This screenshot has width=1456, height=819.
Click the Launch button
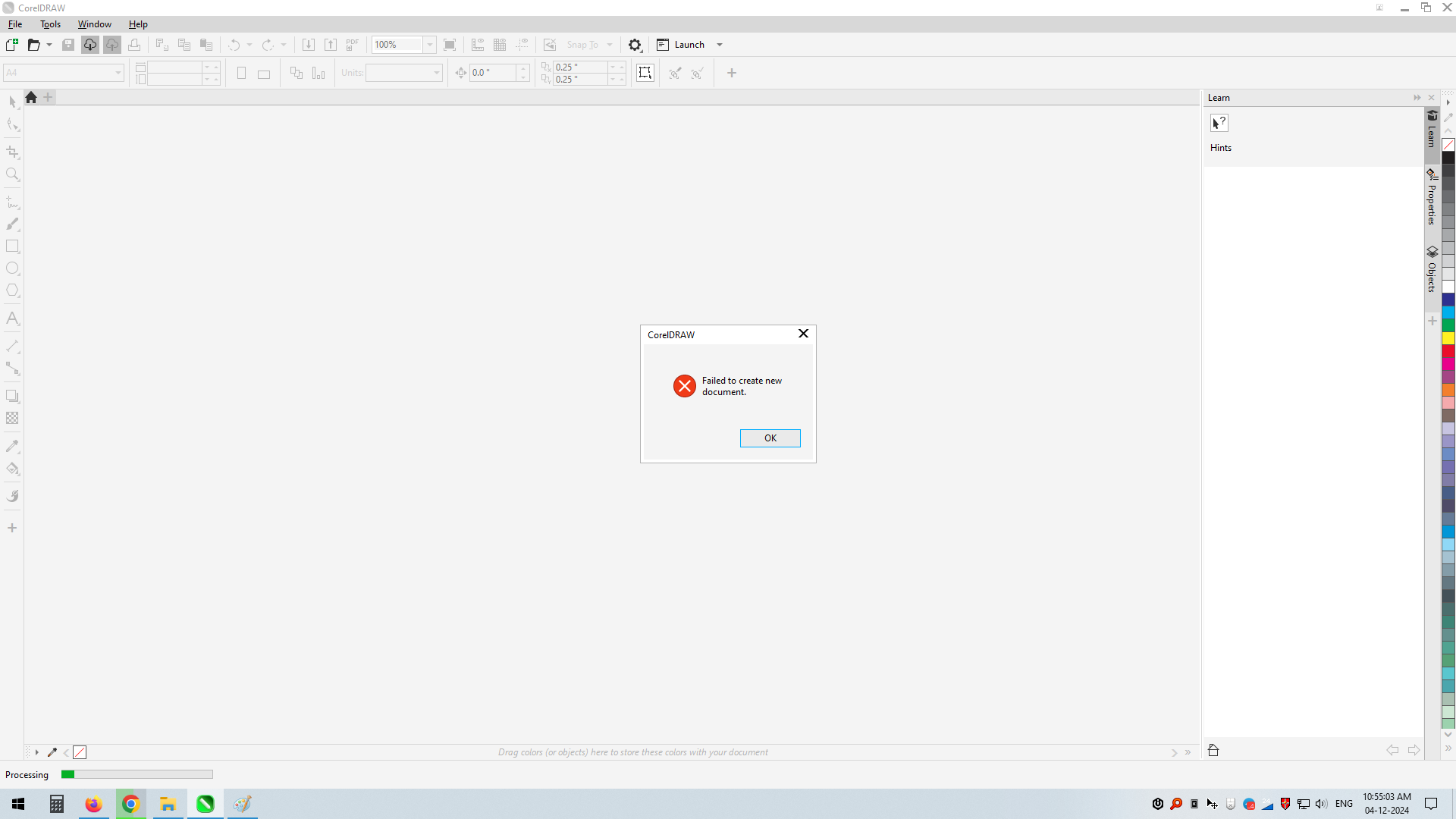click(682, 45)
